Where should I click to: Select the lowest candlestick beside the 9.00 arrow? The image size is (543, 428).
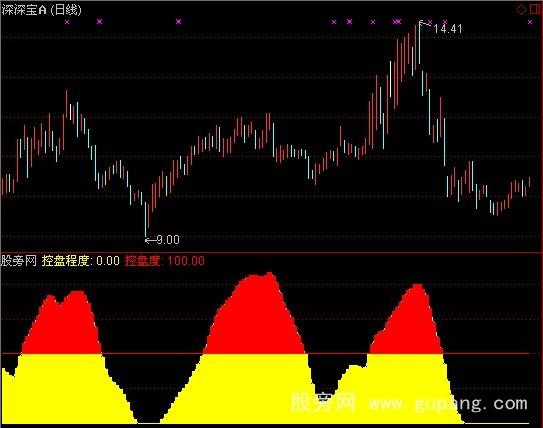pos(145,220)
